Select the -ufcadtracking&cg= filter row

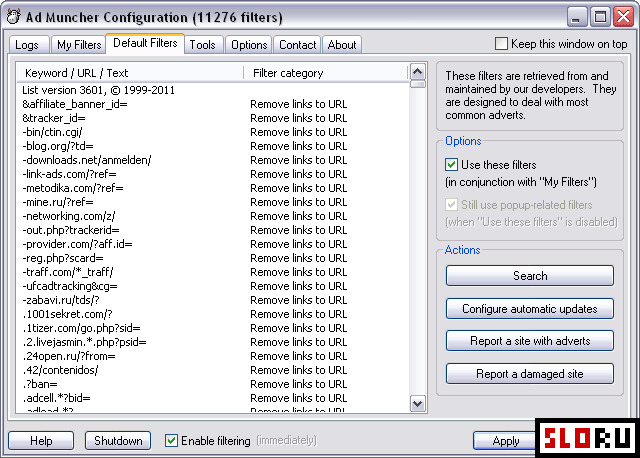click(212, 286)
